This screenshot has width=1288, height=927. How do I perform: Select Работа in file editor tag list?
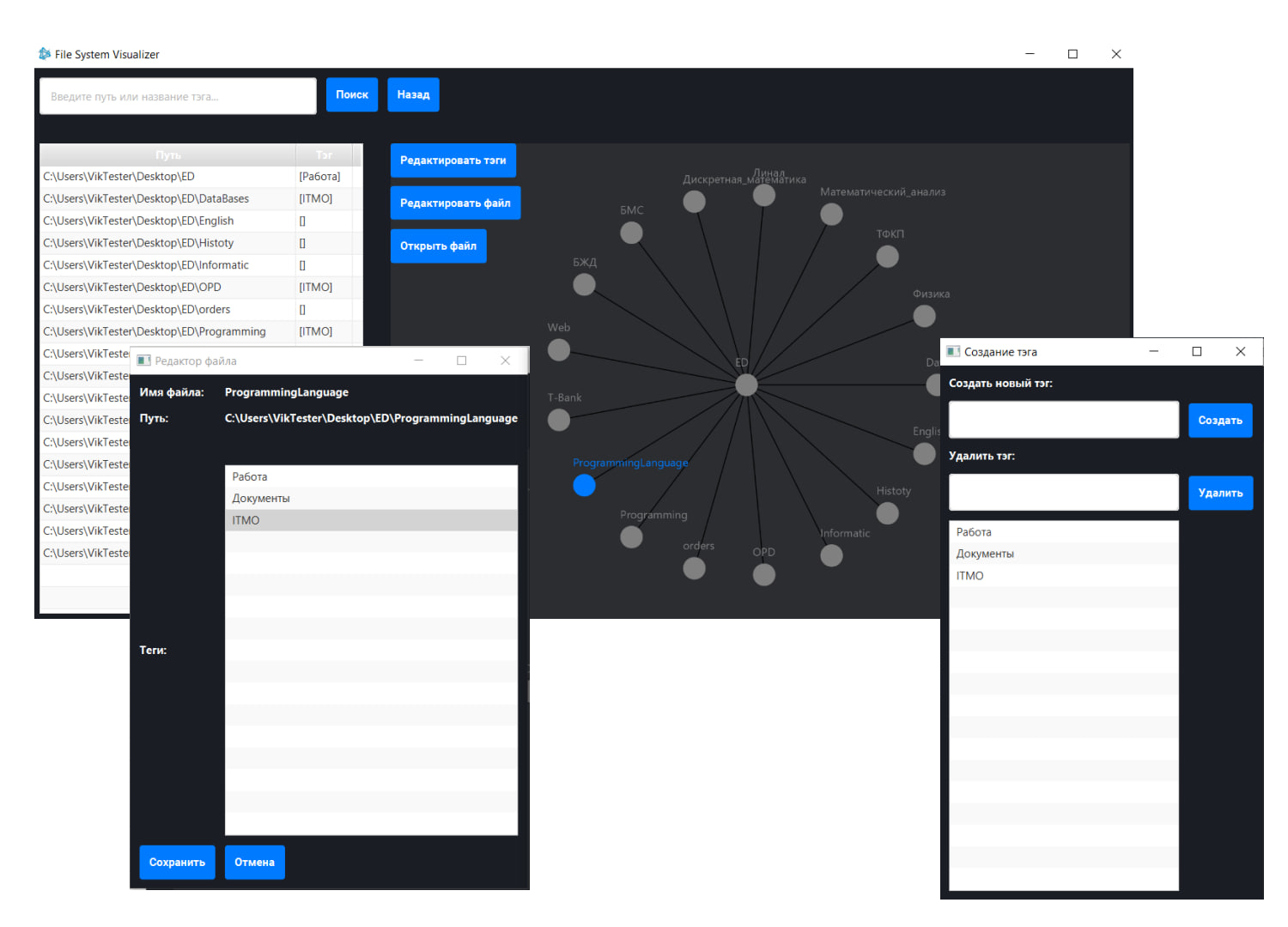coord(371,476)
